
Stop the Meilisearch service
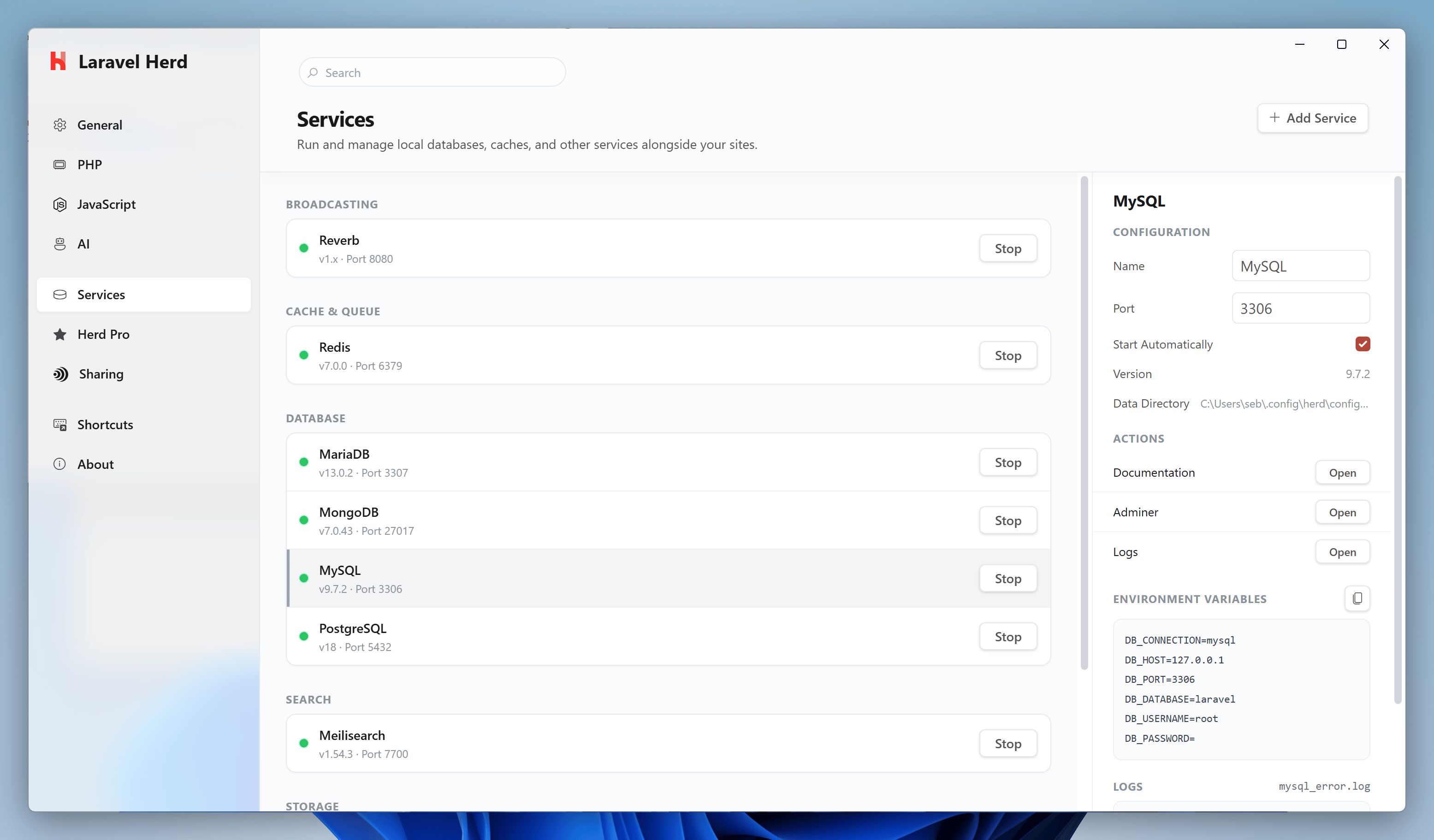1008,743
